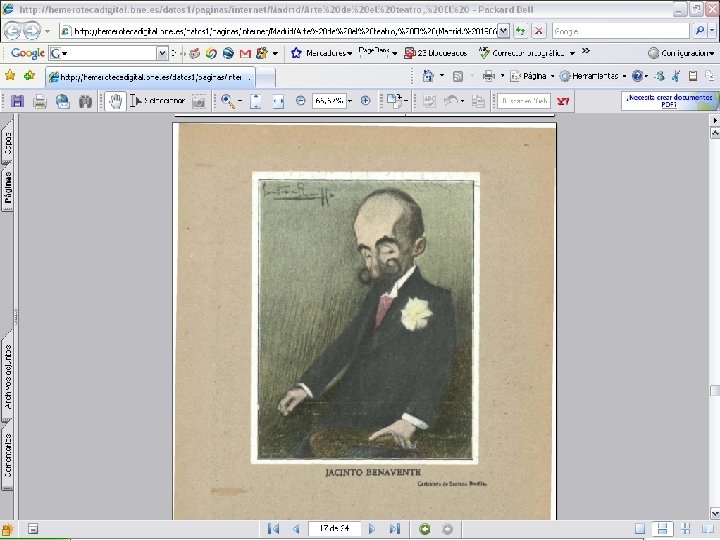
Task: Jump to the last page
Action: tap(395, 529)
